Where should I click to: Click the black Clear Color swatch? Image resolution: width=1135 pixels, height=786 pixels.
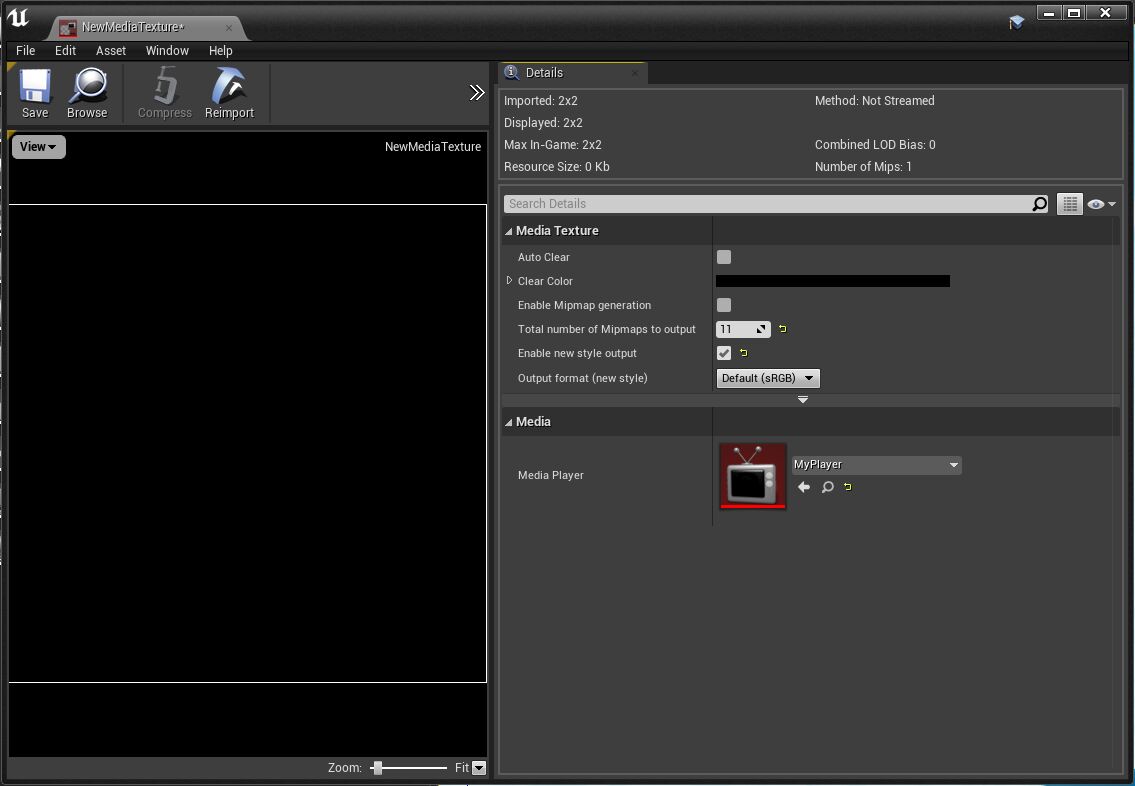pyautogui.click(x=832, y=281)
